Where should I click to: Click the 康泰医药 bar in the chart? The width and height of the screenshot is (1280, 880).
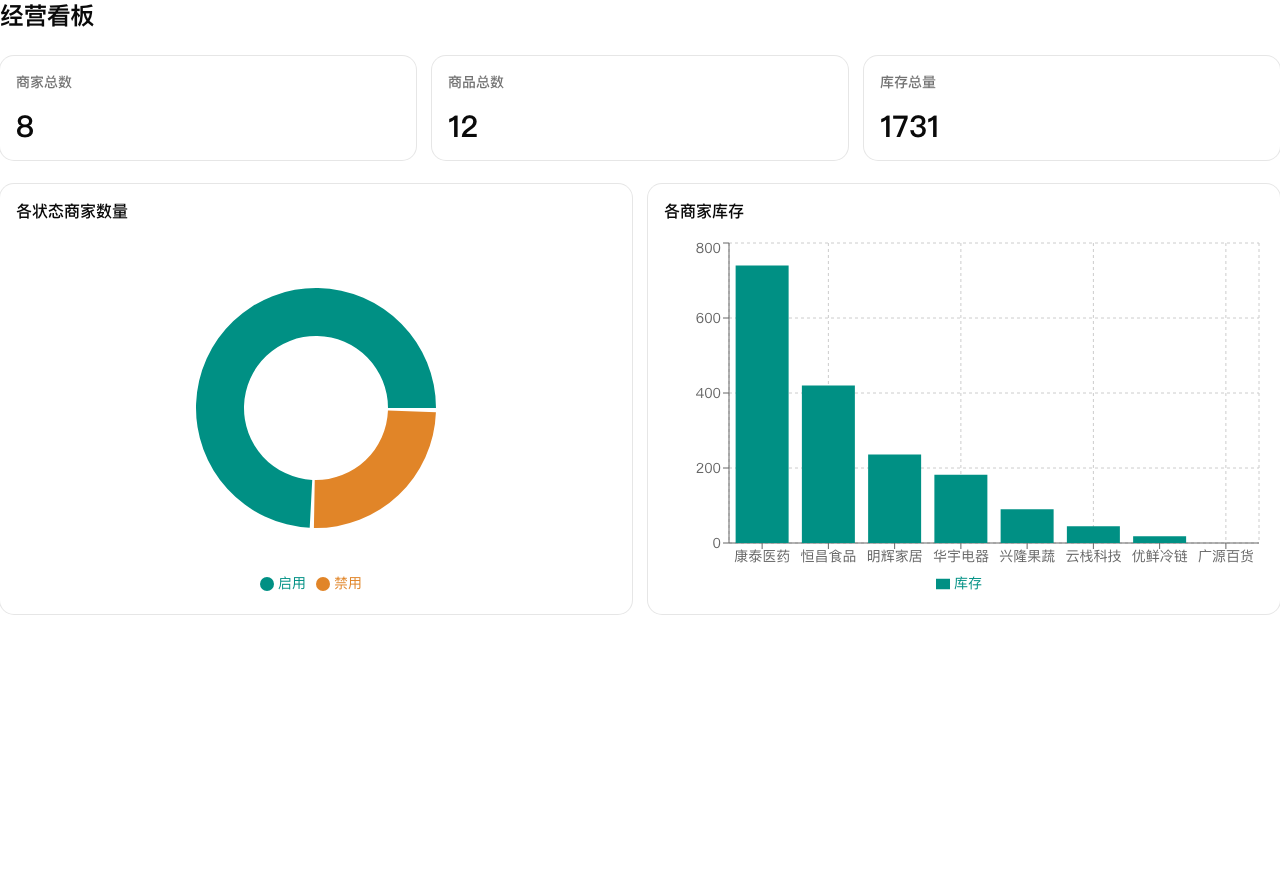(762, 404)
